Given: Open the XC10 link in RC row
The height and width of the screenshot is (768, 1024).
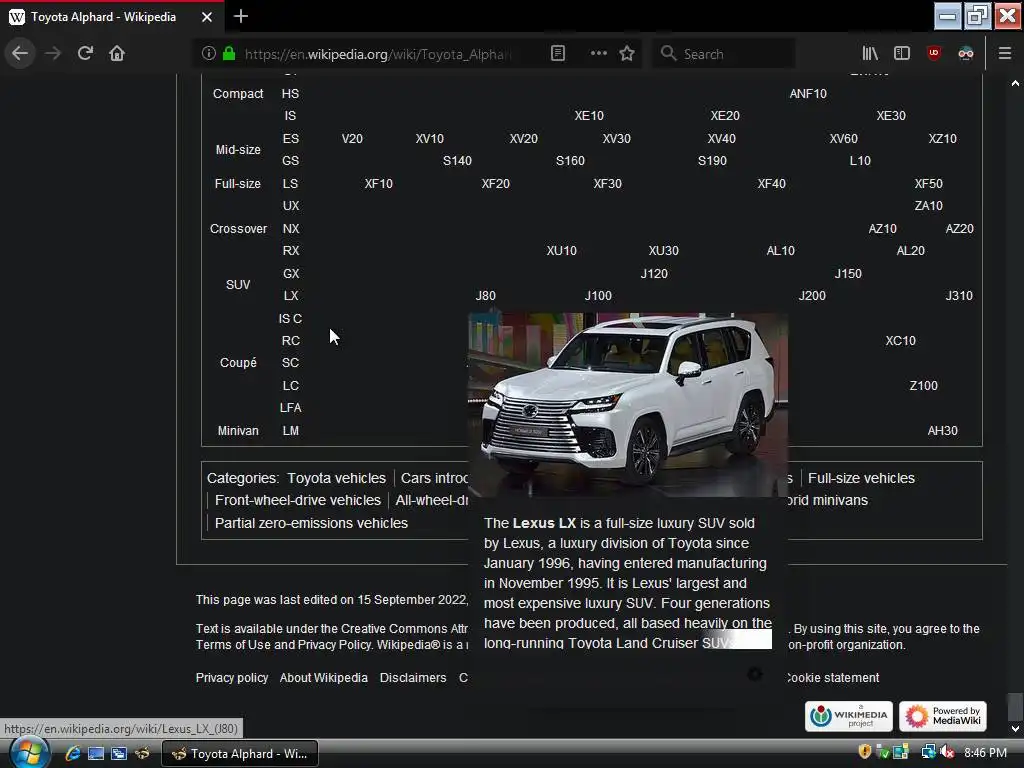Looking at the screenshot, I should [x=901, y=341].
